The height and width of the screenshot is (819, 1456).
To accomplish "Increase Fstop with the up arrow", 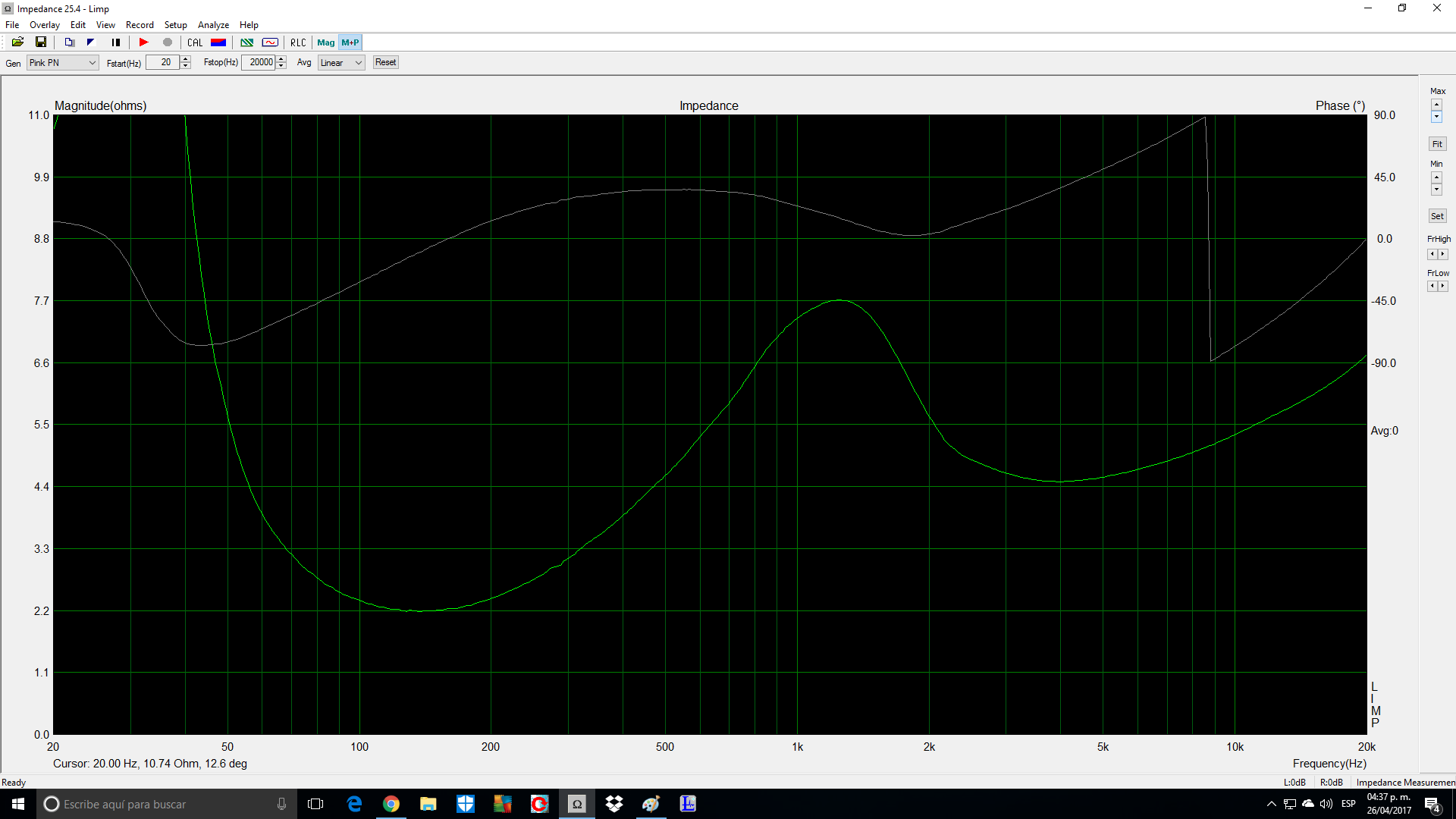I will [281, 59].
